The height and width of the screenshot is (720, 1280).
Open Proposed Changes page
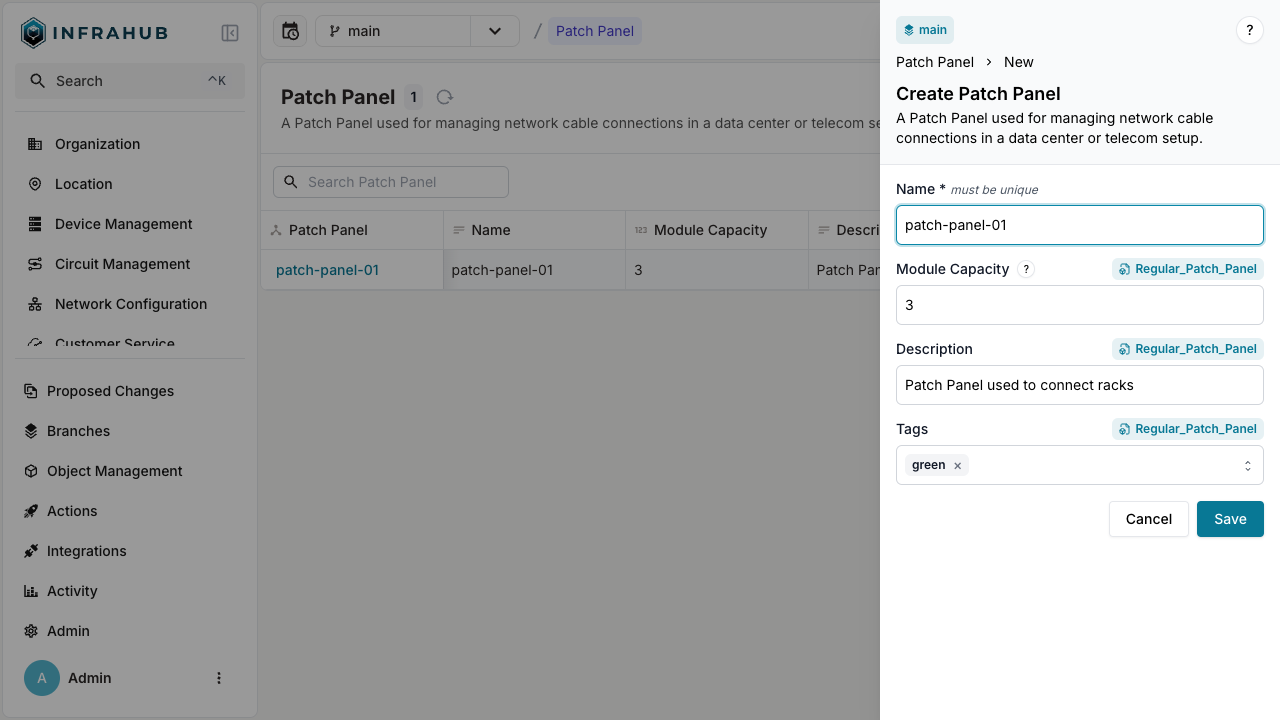coord(110,391)
